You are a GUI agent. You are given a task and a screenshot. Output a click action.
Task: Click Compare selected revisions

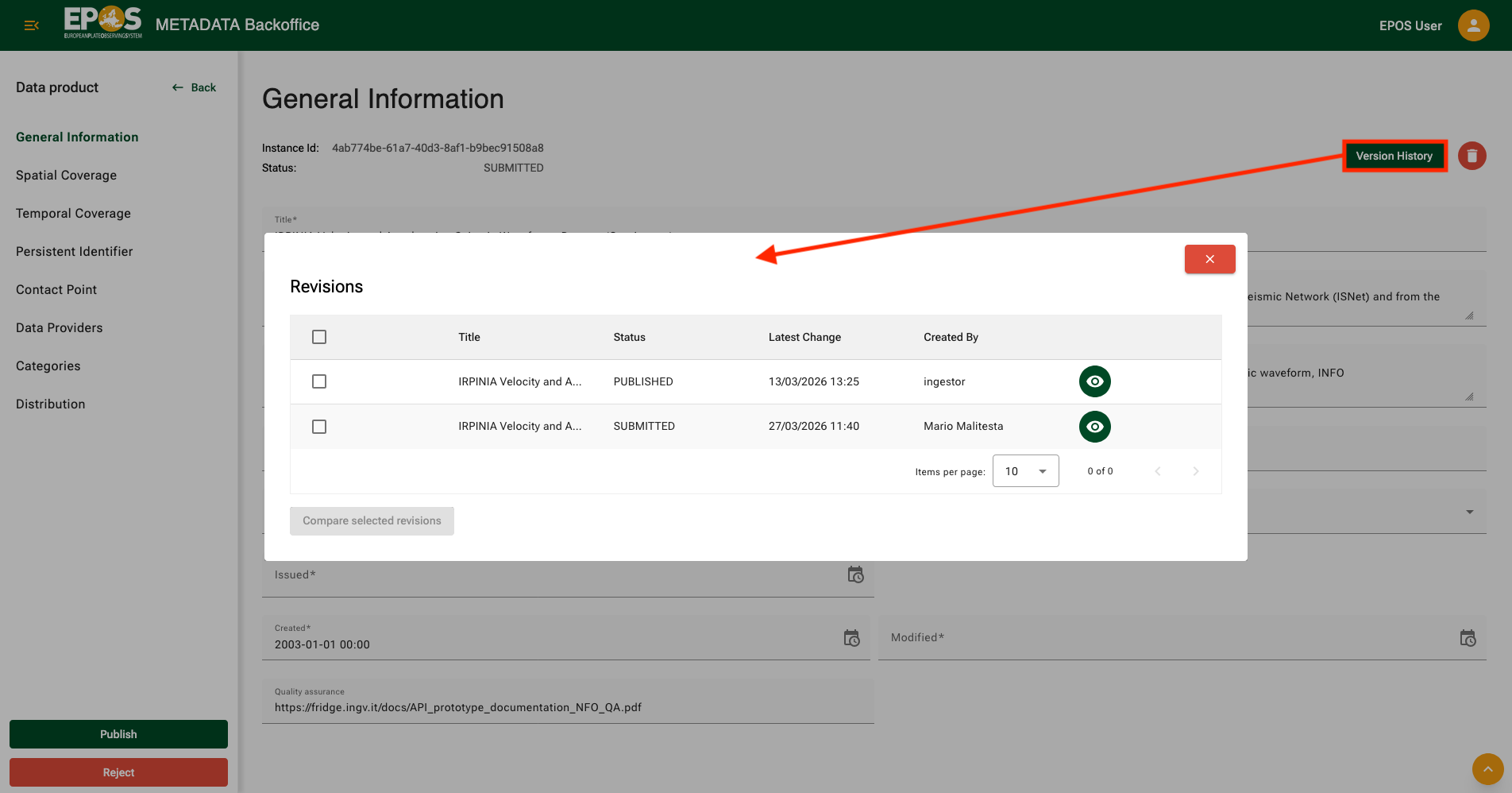click(x=372, y=520)
